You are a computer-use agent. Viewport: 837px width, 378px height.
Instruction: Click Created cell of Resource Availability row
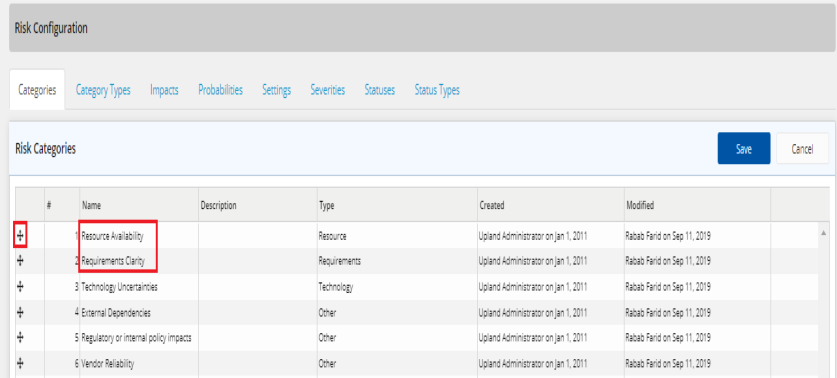(551, 235)
